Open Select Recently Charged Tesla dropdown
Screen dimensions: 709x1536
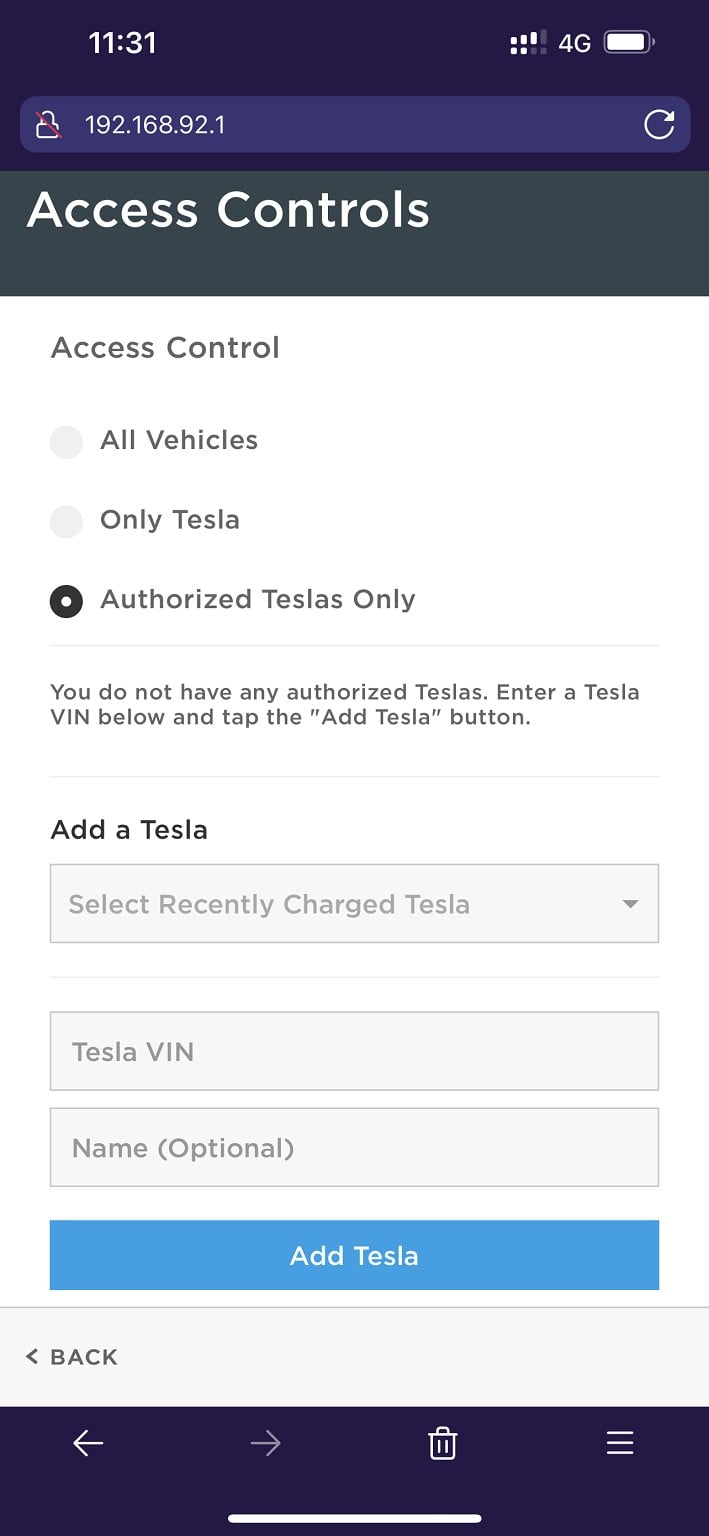coord(340,904)
